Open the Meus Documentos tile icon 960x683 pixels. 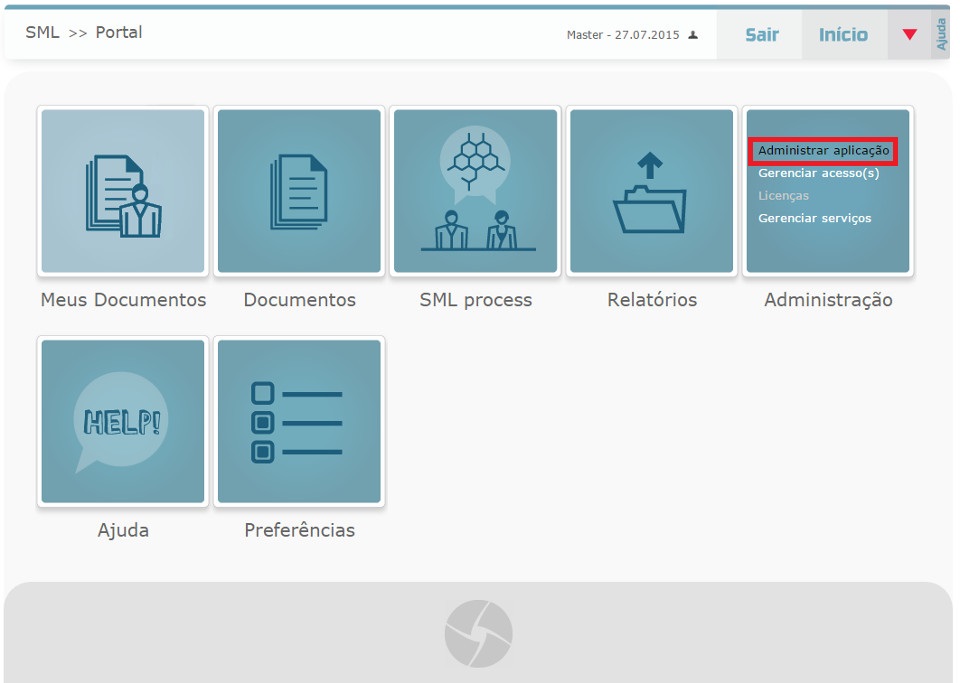pyautogui.click(x=123, y=191)
